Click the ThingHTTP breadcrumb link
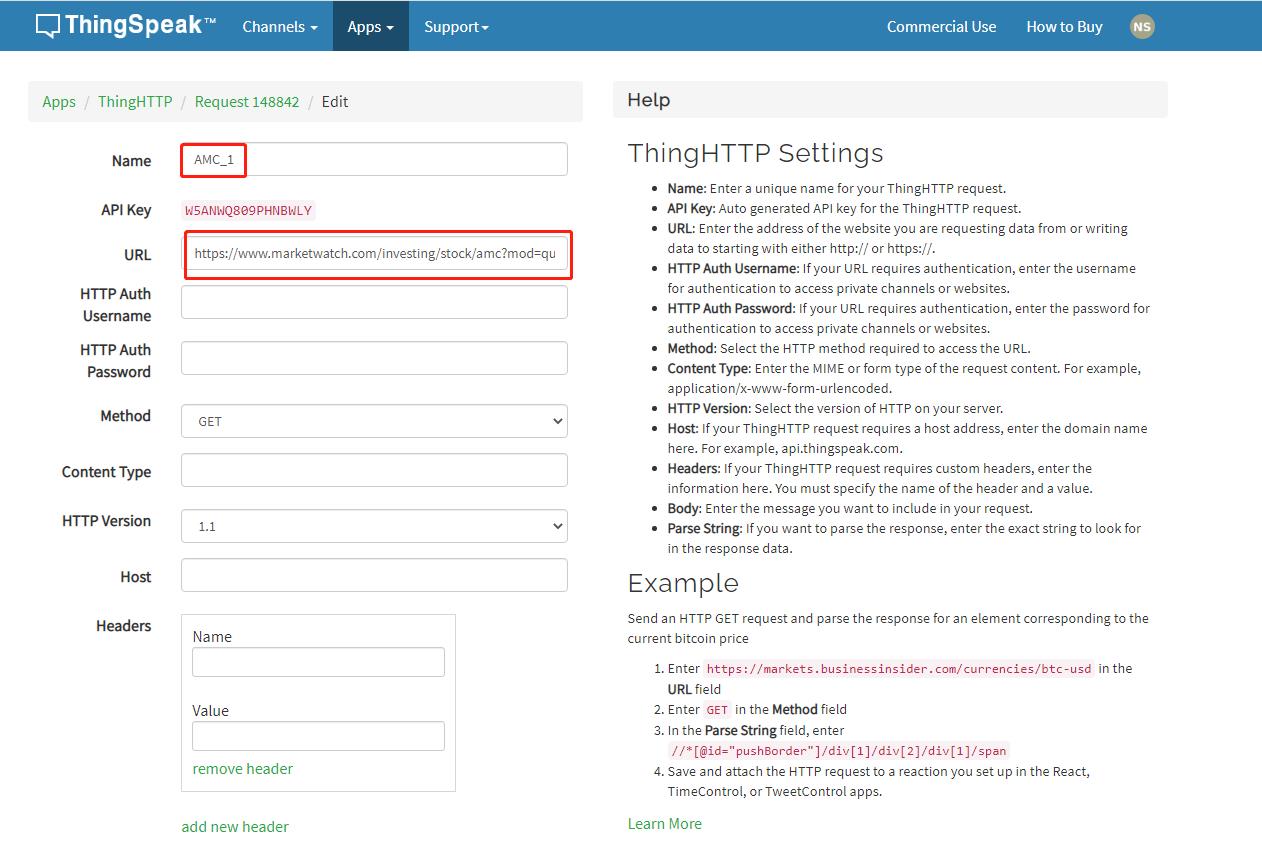Viewport: 1262px width, 847px height. click(x=135, y=102)
